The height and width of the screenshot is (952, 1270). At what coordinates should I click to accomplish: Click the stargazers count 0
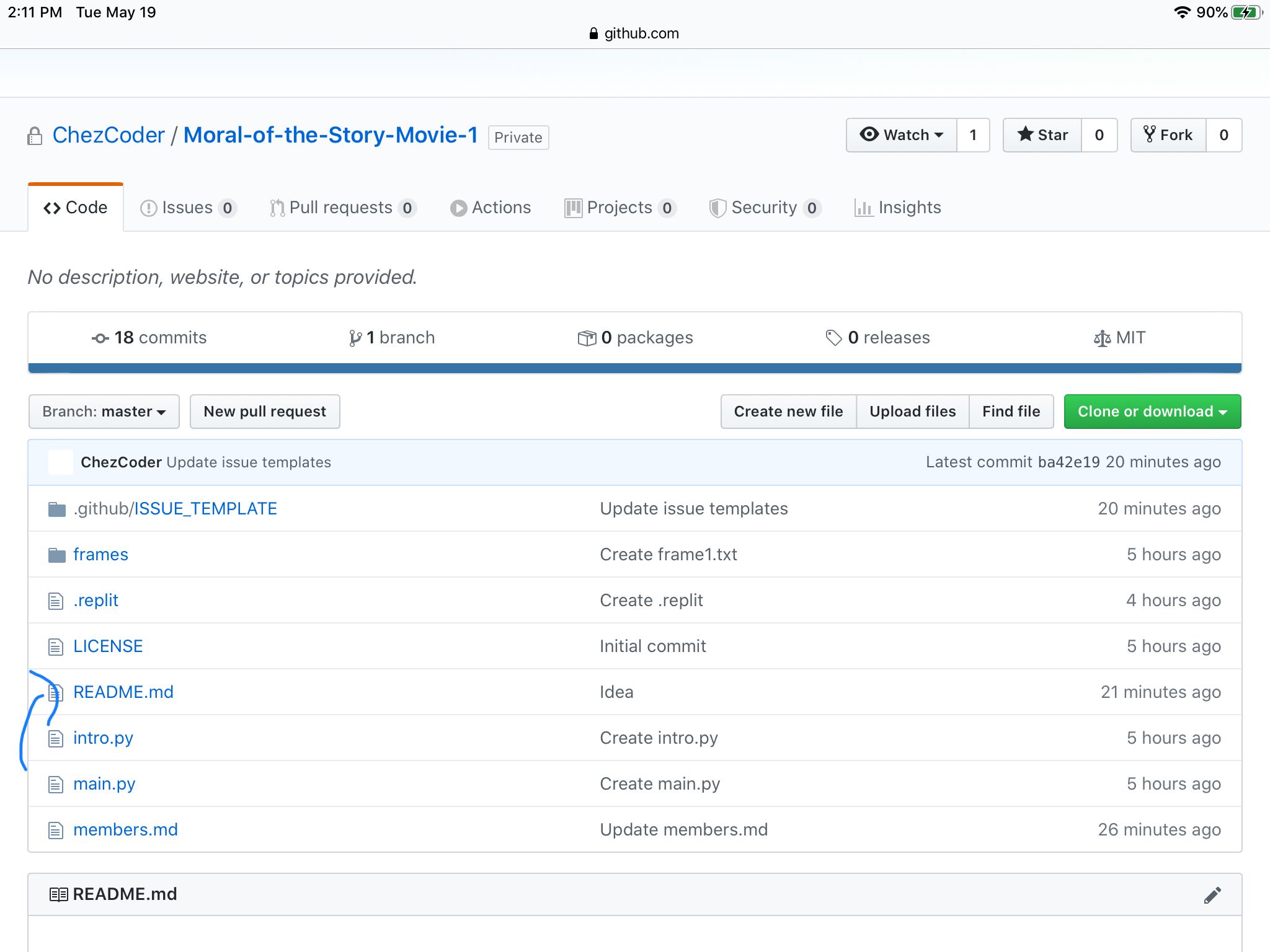coord(1099,135)
